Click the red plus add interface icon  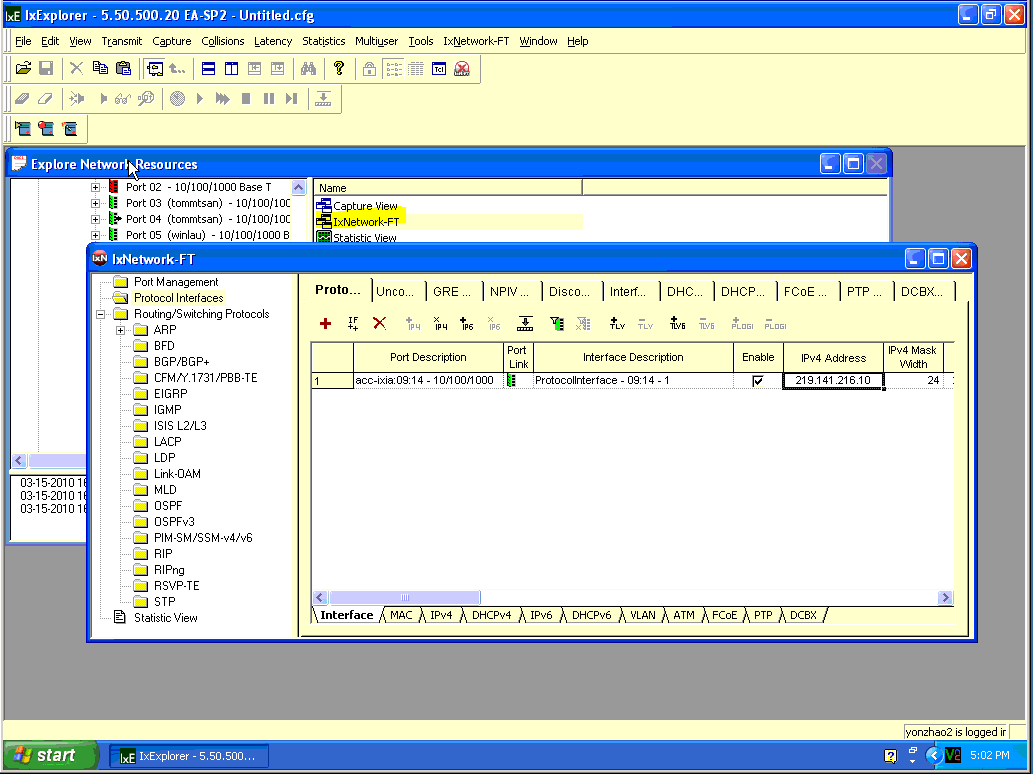(x=325, y=323)
